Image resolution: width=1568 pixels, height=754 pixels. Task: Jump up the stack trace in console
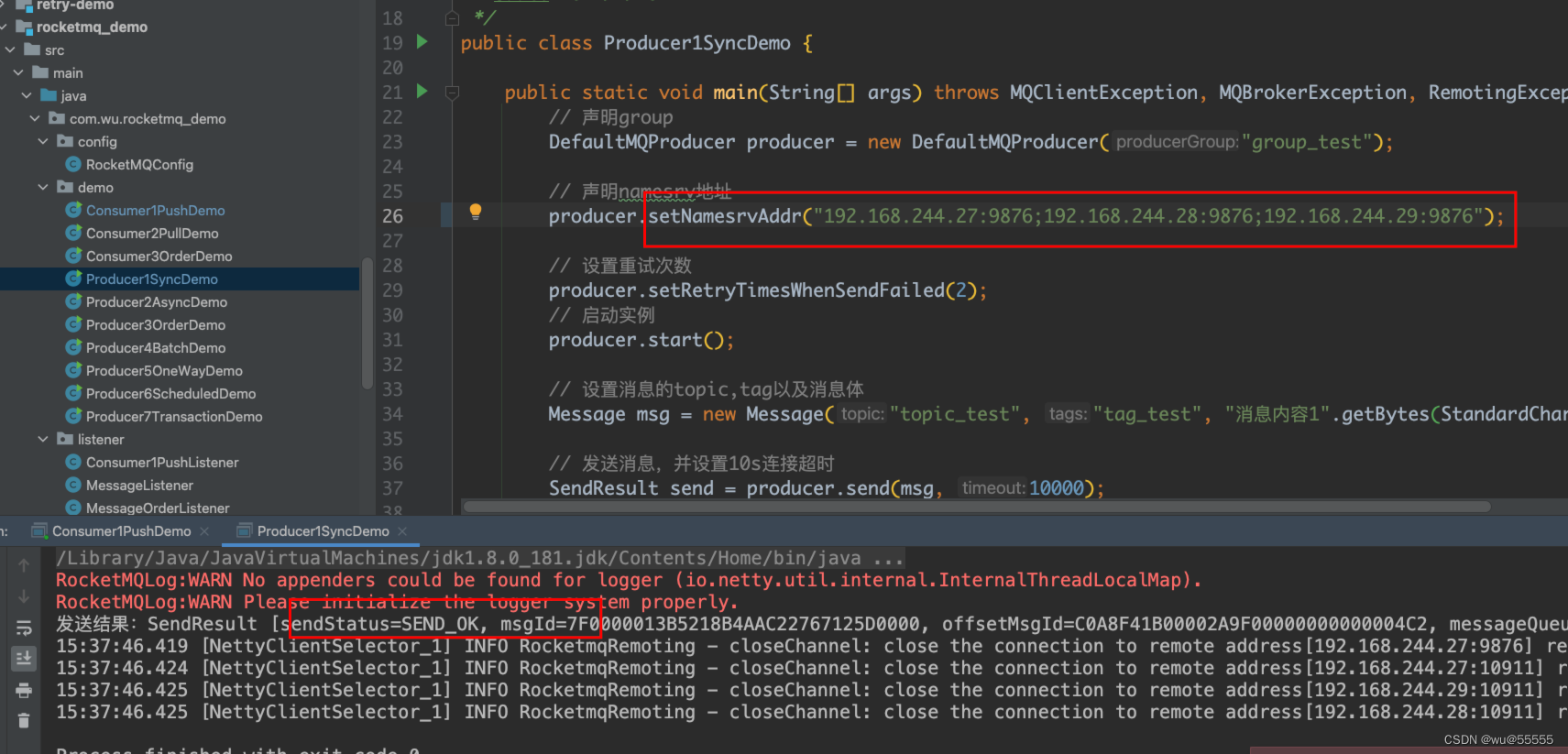24,565
